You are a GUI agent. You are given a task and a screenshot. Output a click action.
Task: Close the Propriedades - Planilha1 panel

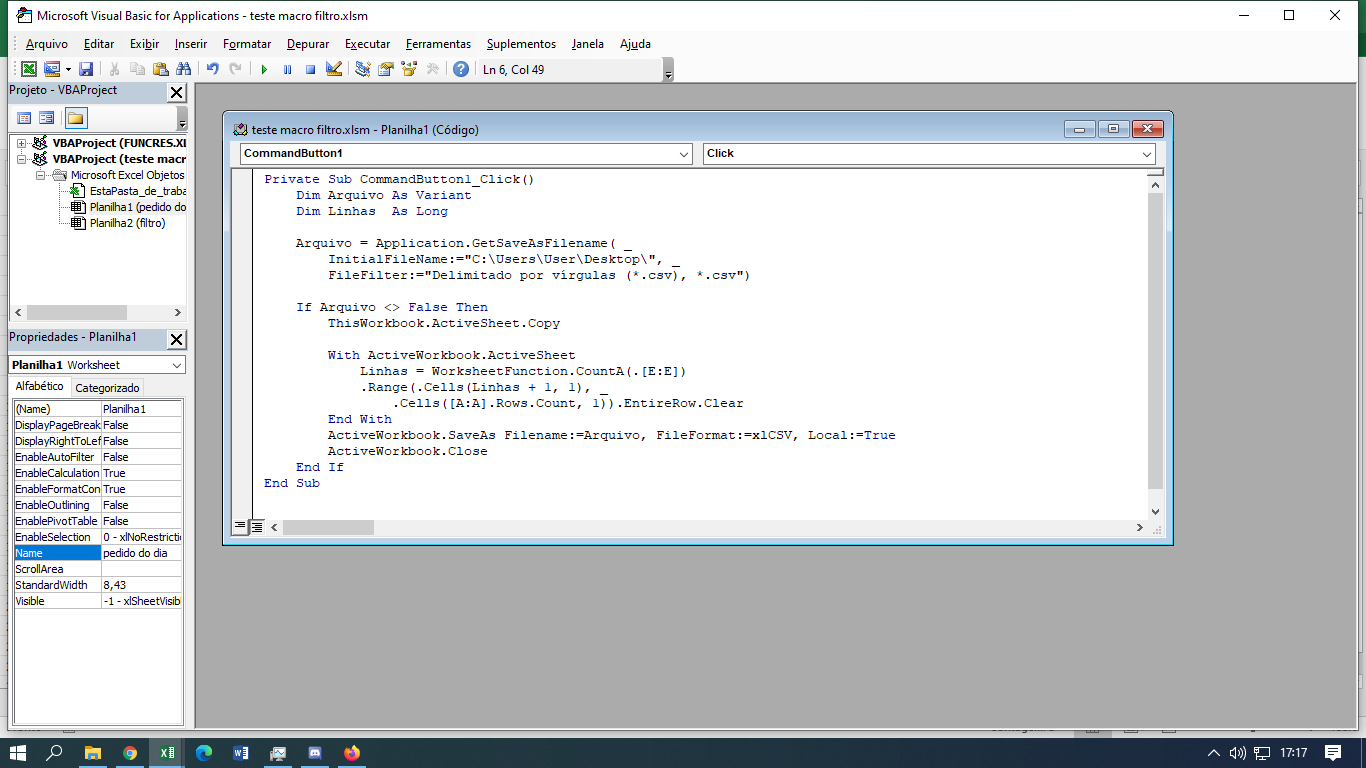[x=176, y=339]
